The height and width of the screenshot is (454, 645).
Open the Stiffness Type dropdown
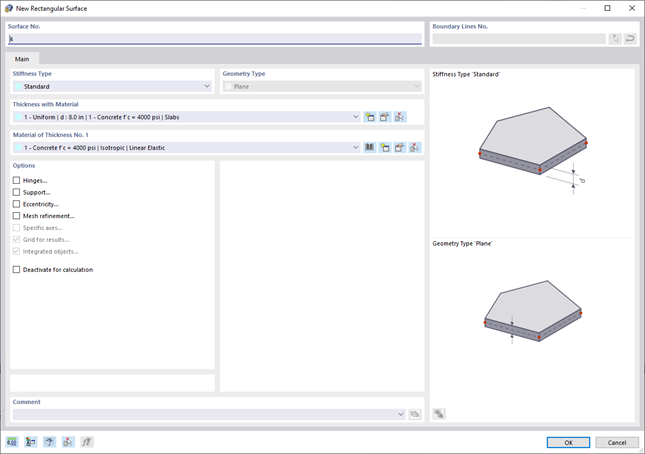pyautogui.click(x=112, y=86)
